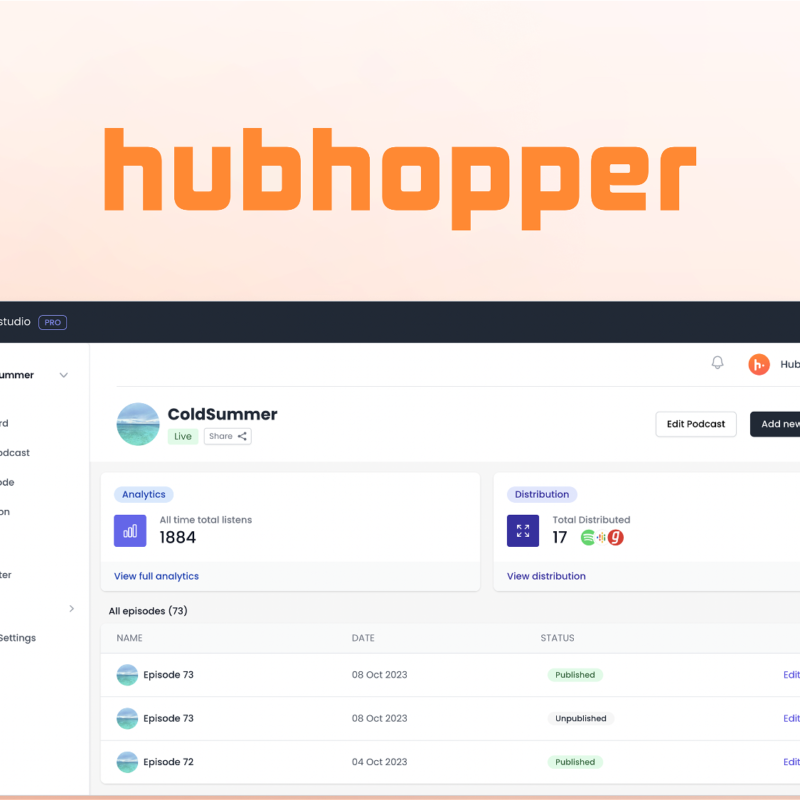Open the View full analytics link

tap(156, 576)
